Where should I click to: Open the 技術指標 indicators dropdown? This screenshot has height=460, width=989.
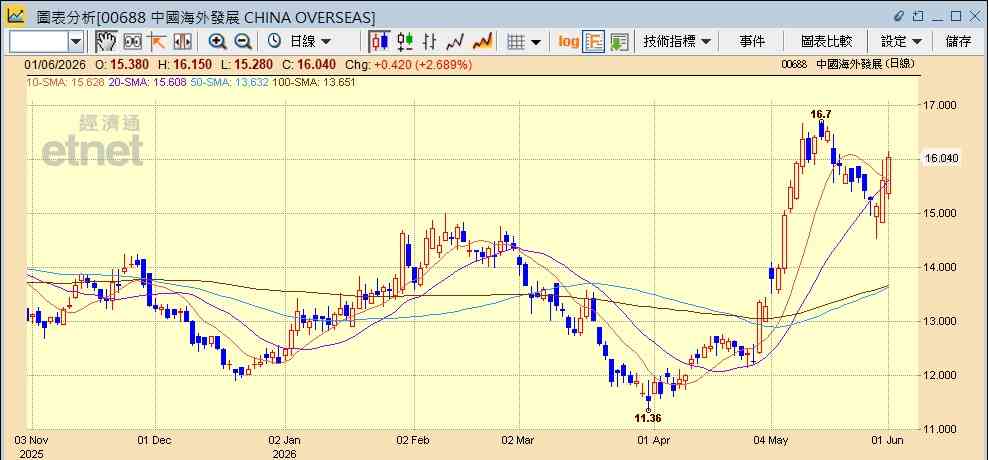[x=676, y=42]
